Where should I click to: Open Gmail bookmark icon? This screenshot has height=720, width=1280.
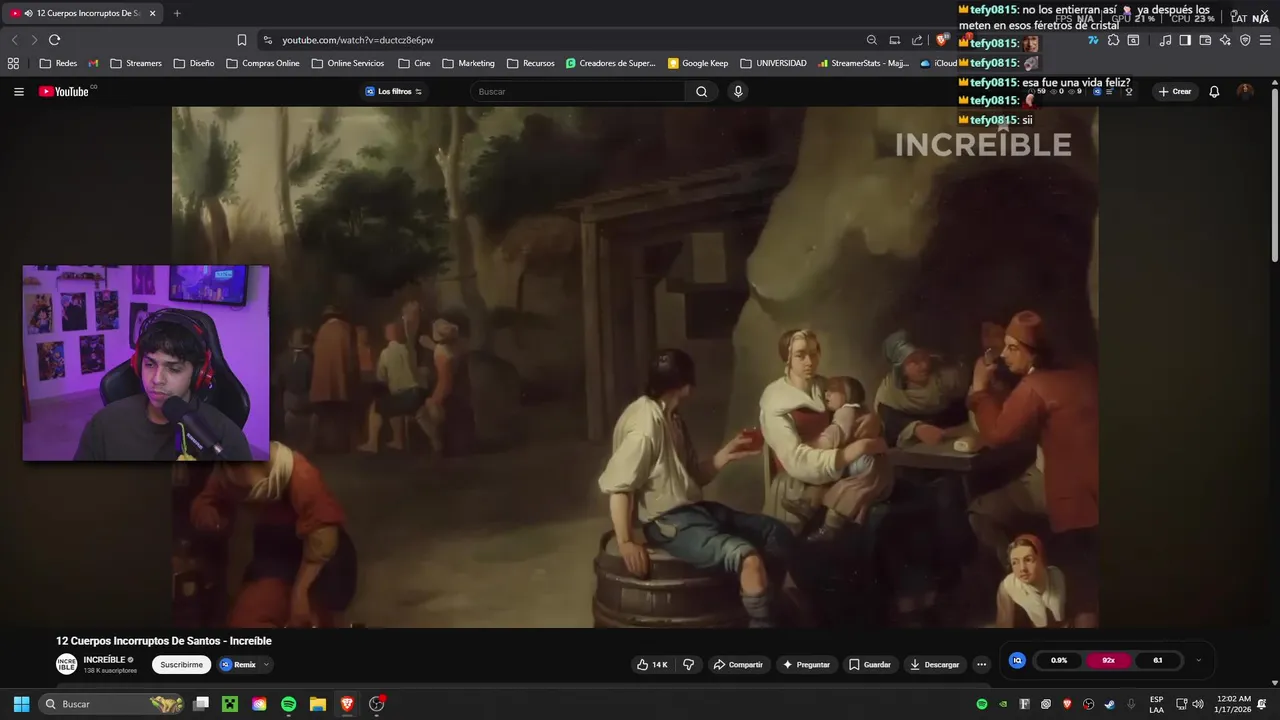click(93, 63)
